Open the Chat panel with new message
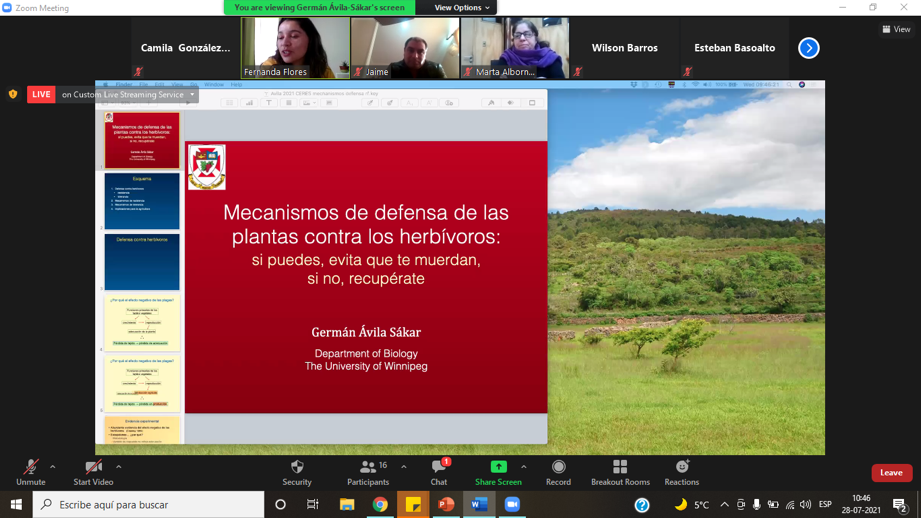 tap(439, 473)
